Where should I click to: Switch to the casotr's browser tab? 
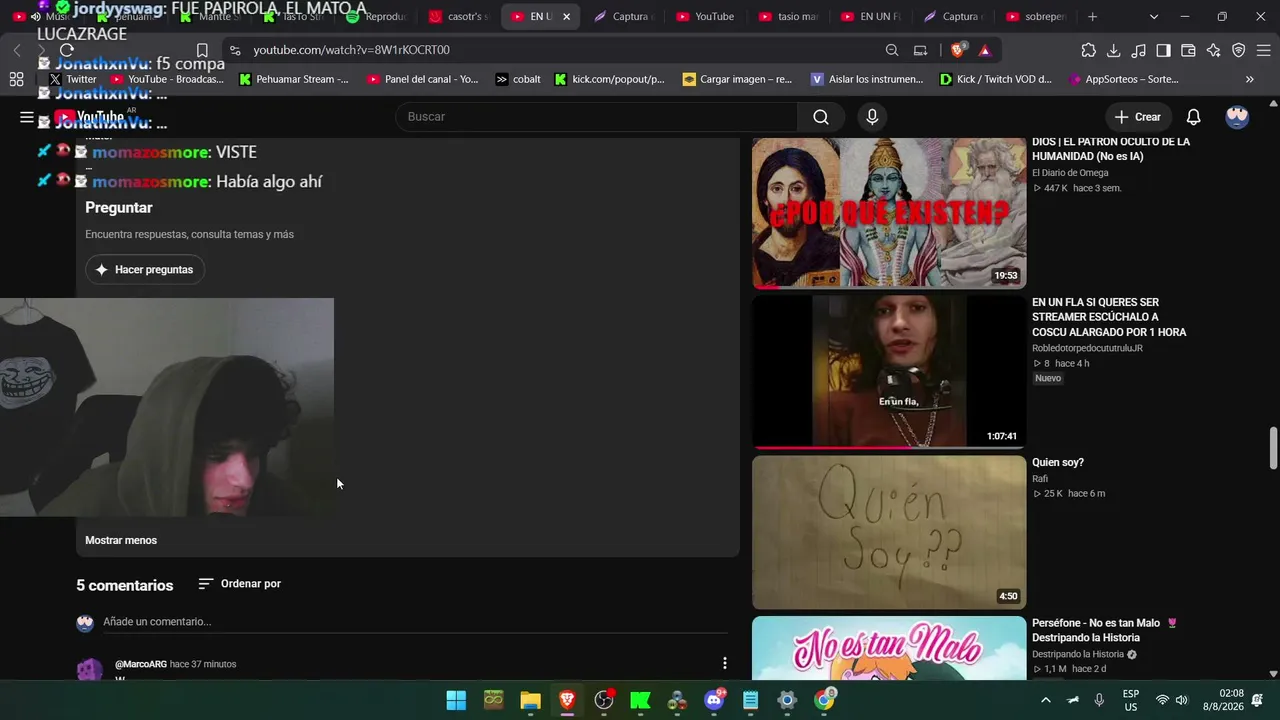459,16
